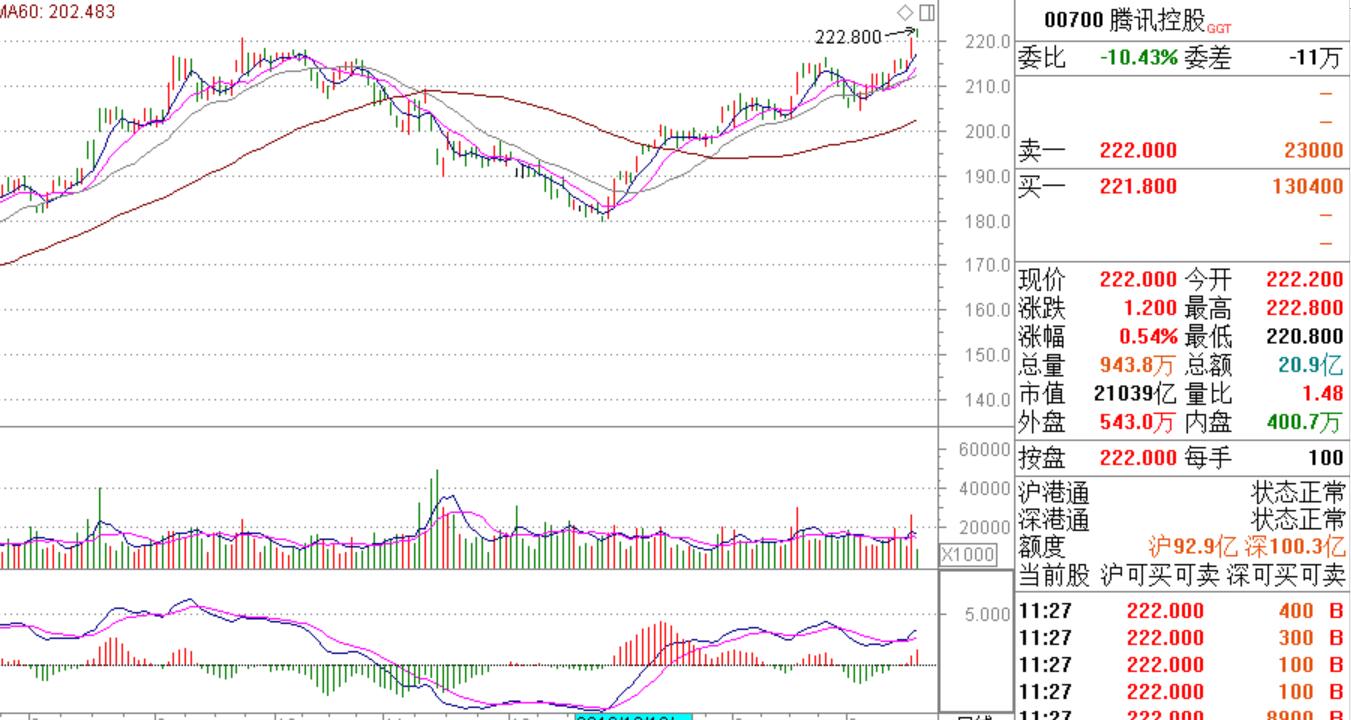Click the X1000 volume unit box
Image resolution: width=1351 pixels, height=720 pixels.
pyautogui.click(x=968, y=555)
